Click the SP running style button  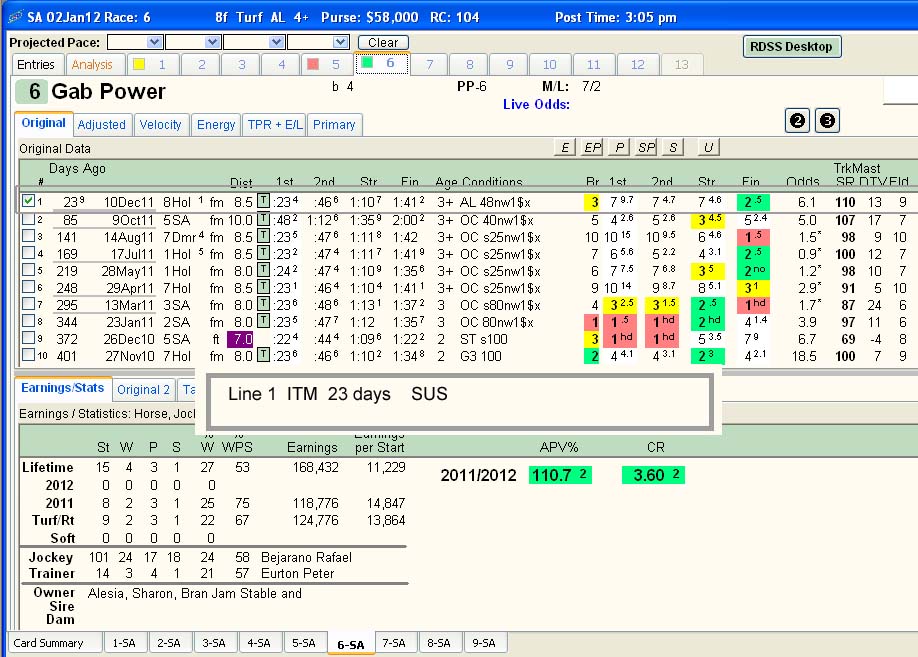(x=646, y=148)
